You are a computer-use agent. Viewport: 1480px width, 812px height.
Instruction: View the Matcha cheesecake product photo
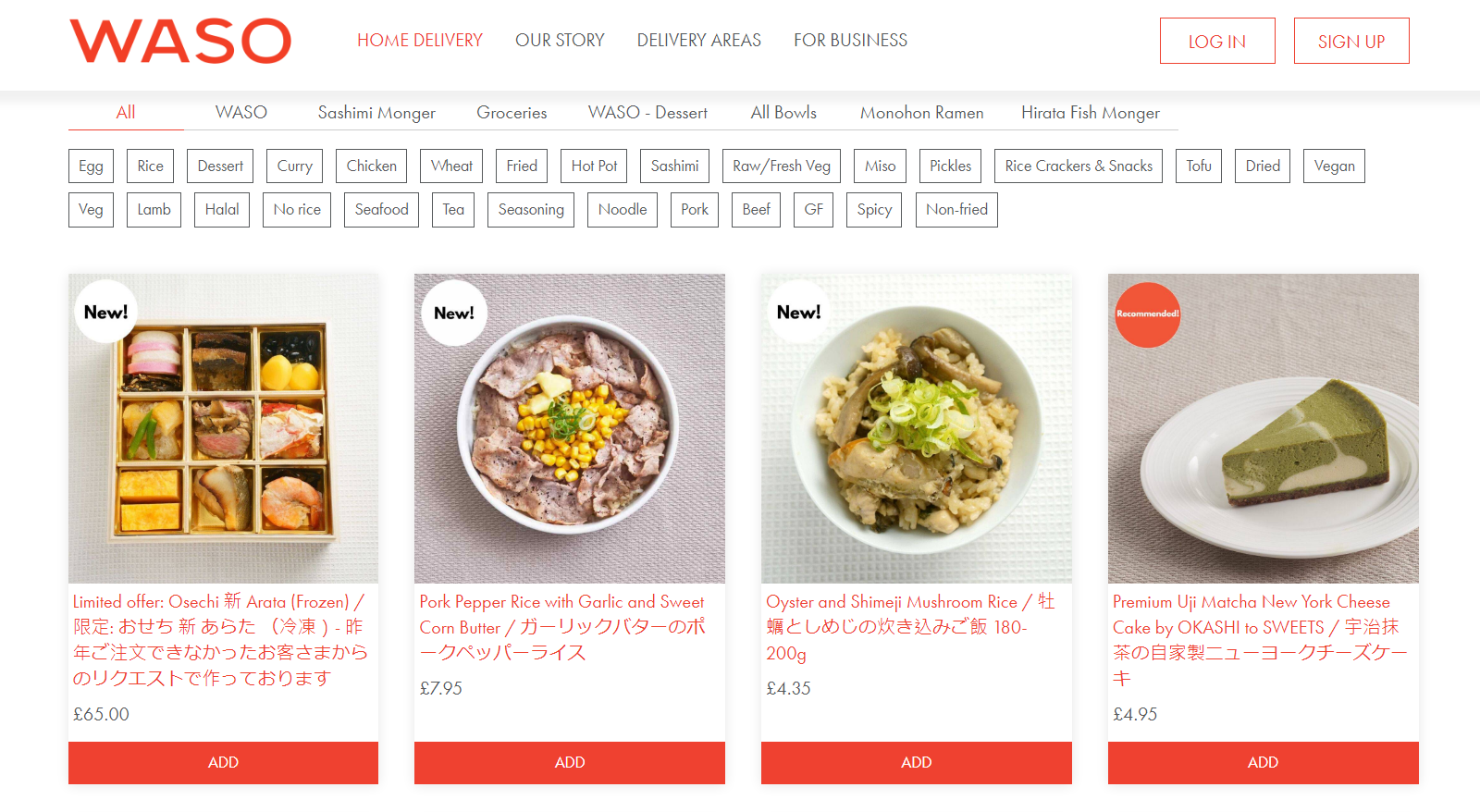(x=1264, y=428)
